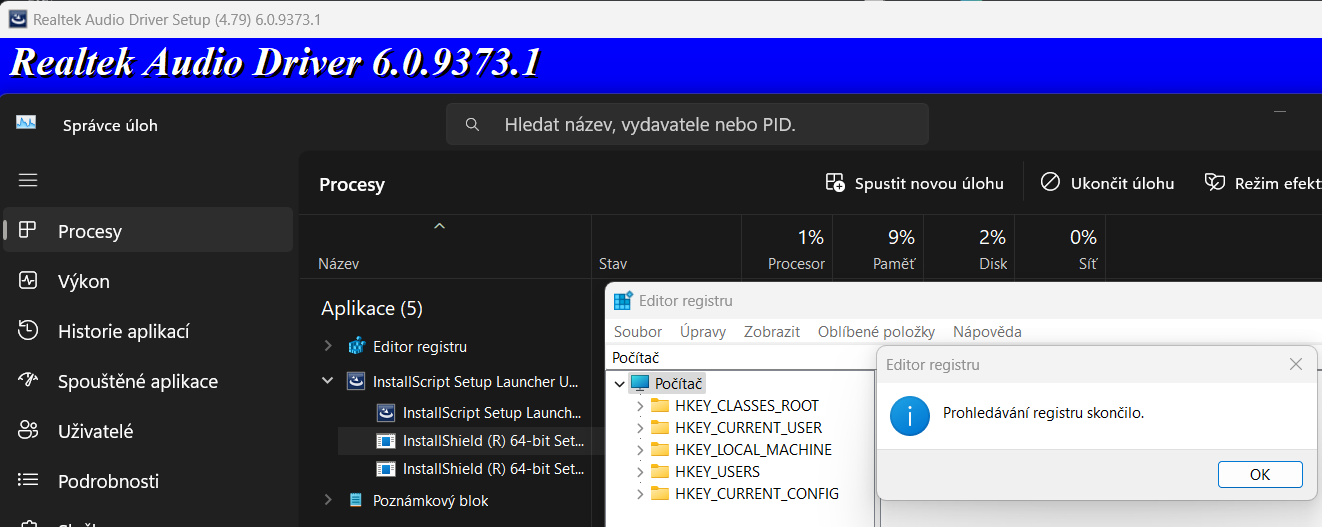Open the Úpravy menu
The height and width of the screenshot is (527, 1322).
point(703,331)
